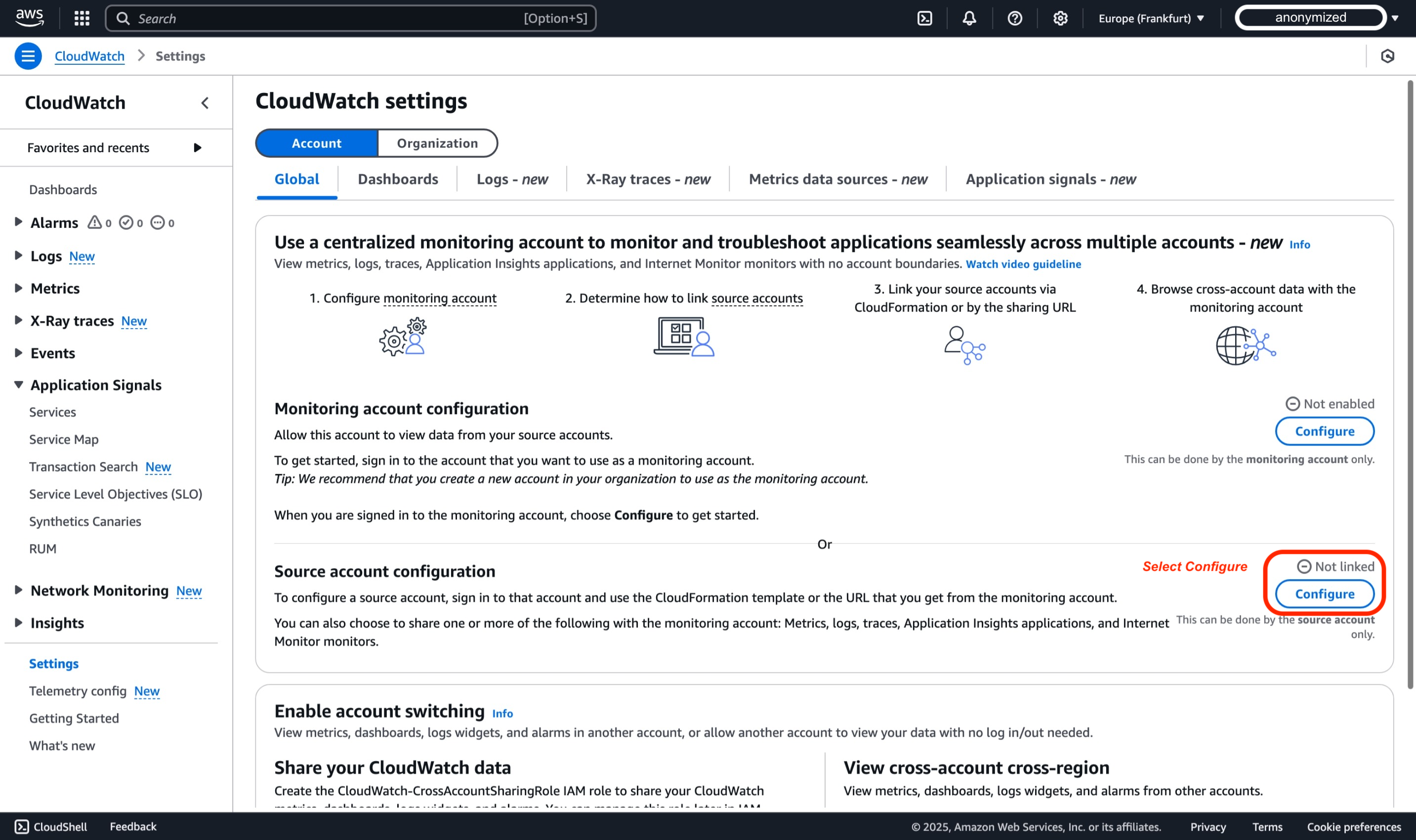Switch to the X-Ray traces - new tab
Screen dimensions: 1416x840
648,179
